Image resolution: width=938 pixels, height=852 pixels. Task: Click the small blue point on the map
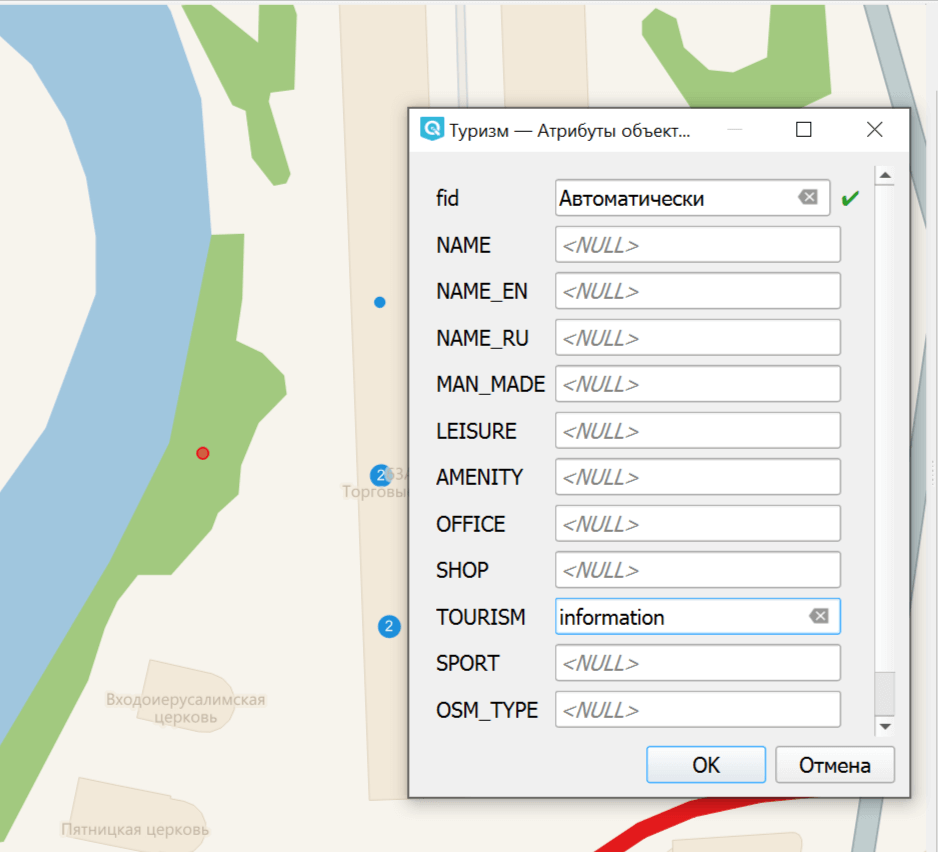pyautogui.click(x=379, y=302)
